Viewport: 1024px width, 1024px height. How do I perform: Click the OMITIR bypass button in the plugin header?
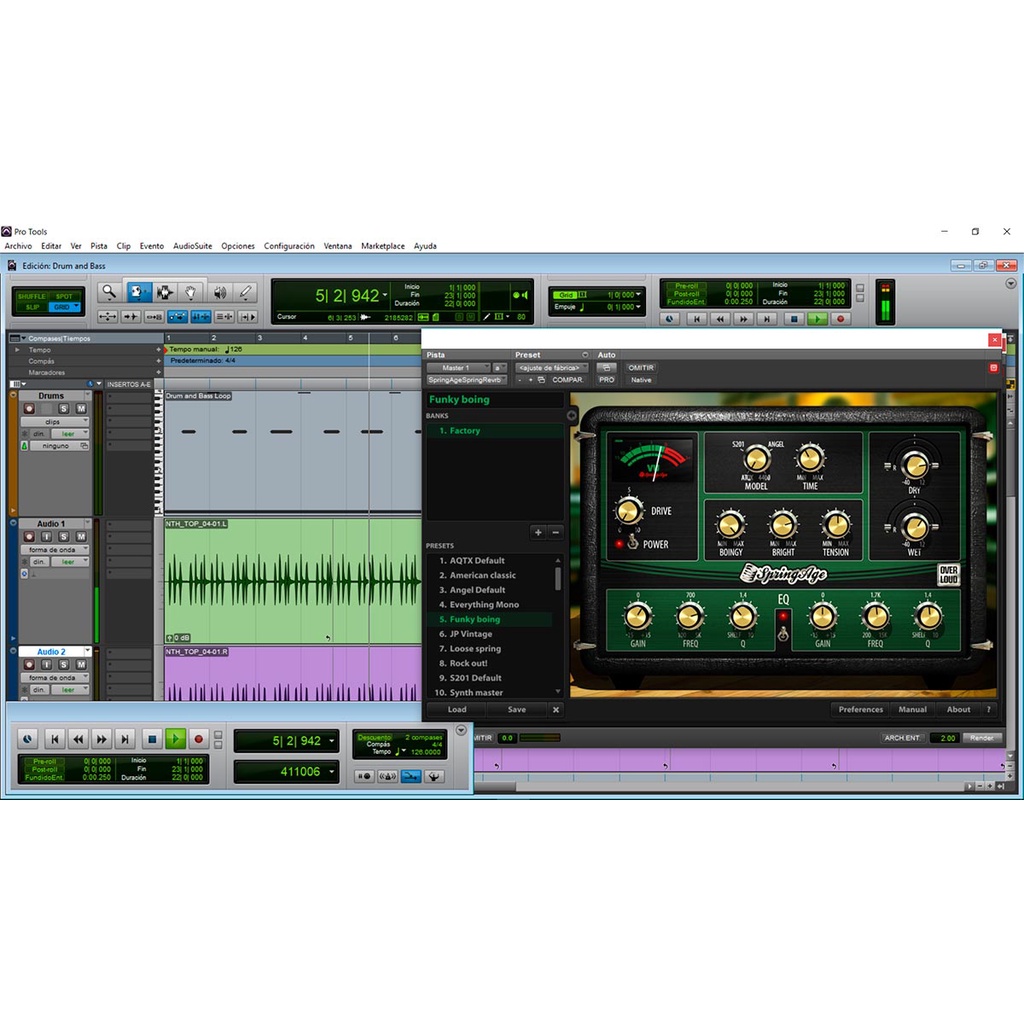click(641, 368)
